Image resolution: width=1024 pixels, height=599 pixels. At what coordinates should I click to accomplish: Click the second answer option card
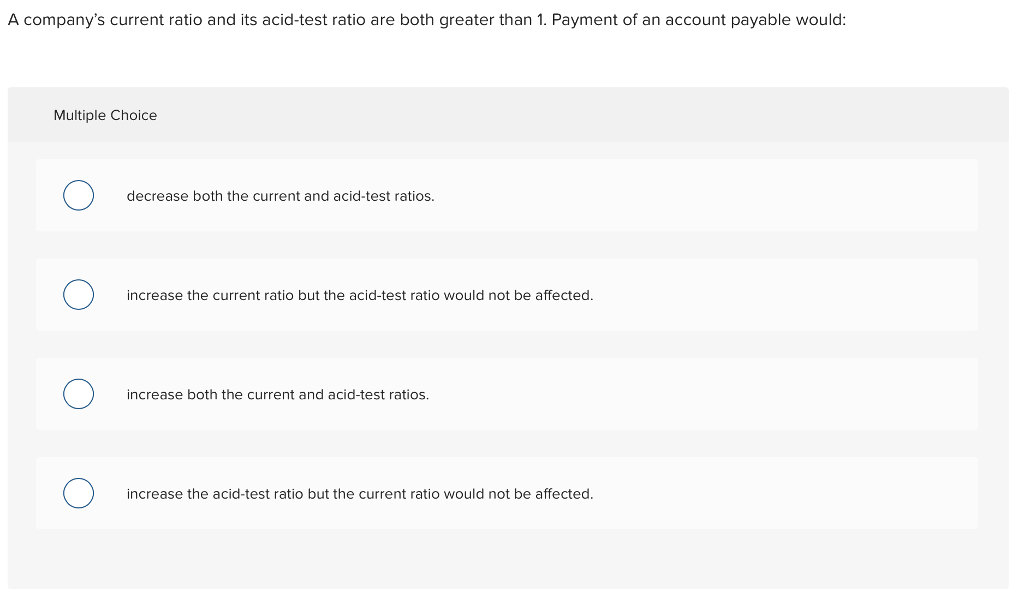506,294
